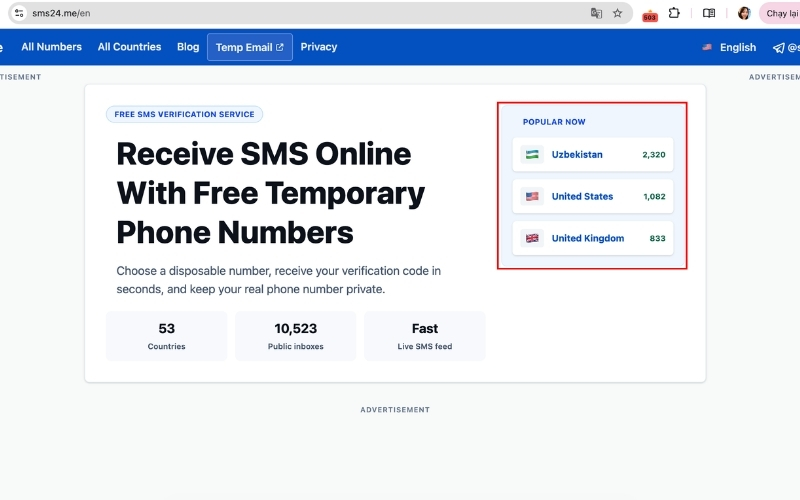This screenshot has width=800, height=500.
Task: Click the Uzbekistan flag icon
Action: click(532, 155)
